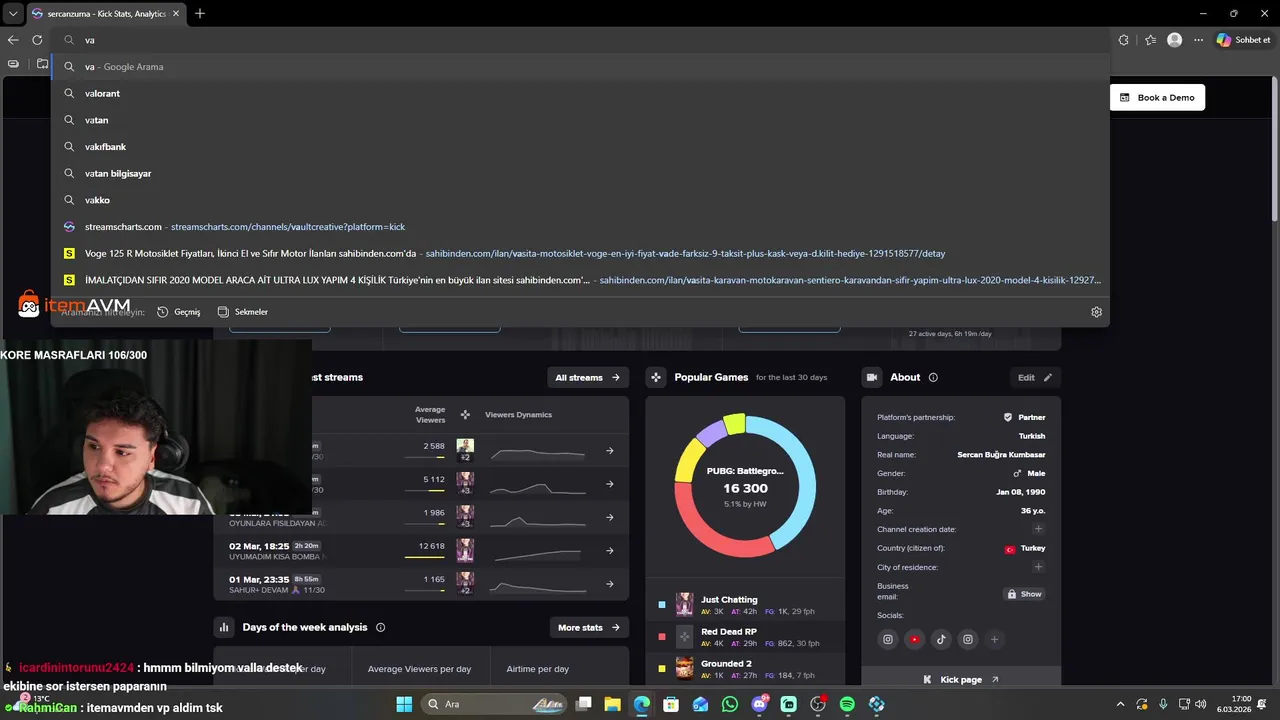The height and width of the screenshot is (720, 1280).
Task: Select the 'va - Google Arama' suggestion
Action: click(580, 67)
